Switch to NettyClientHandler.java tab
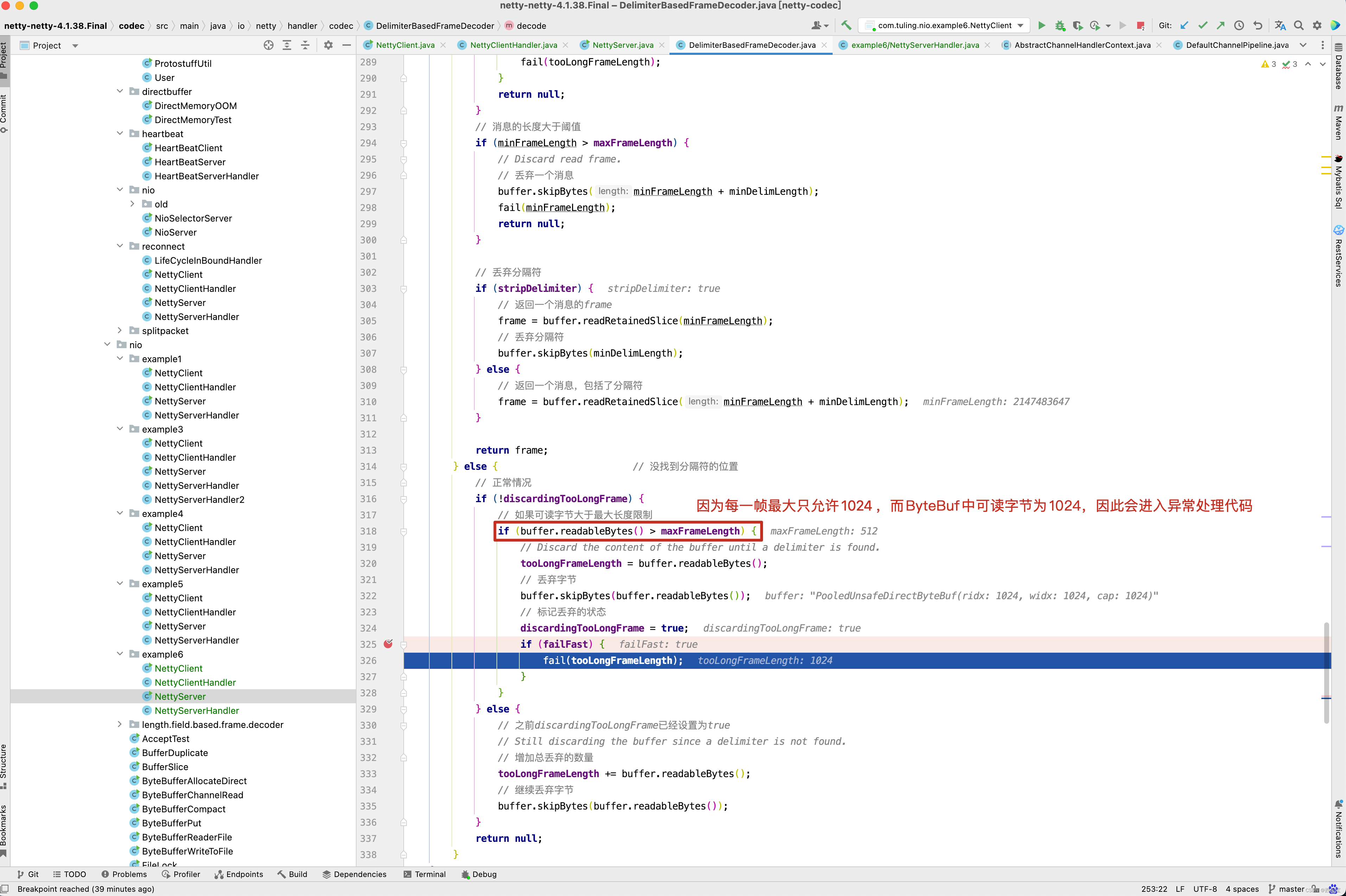Screen dimensions: 1346x896 [x=513, y=45]
